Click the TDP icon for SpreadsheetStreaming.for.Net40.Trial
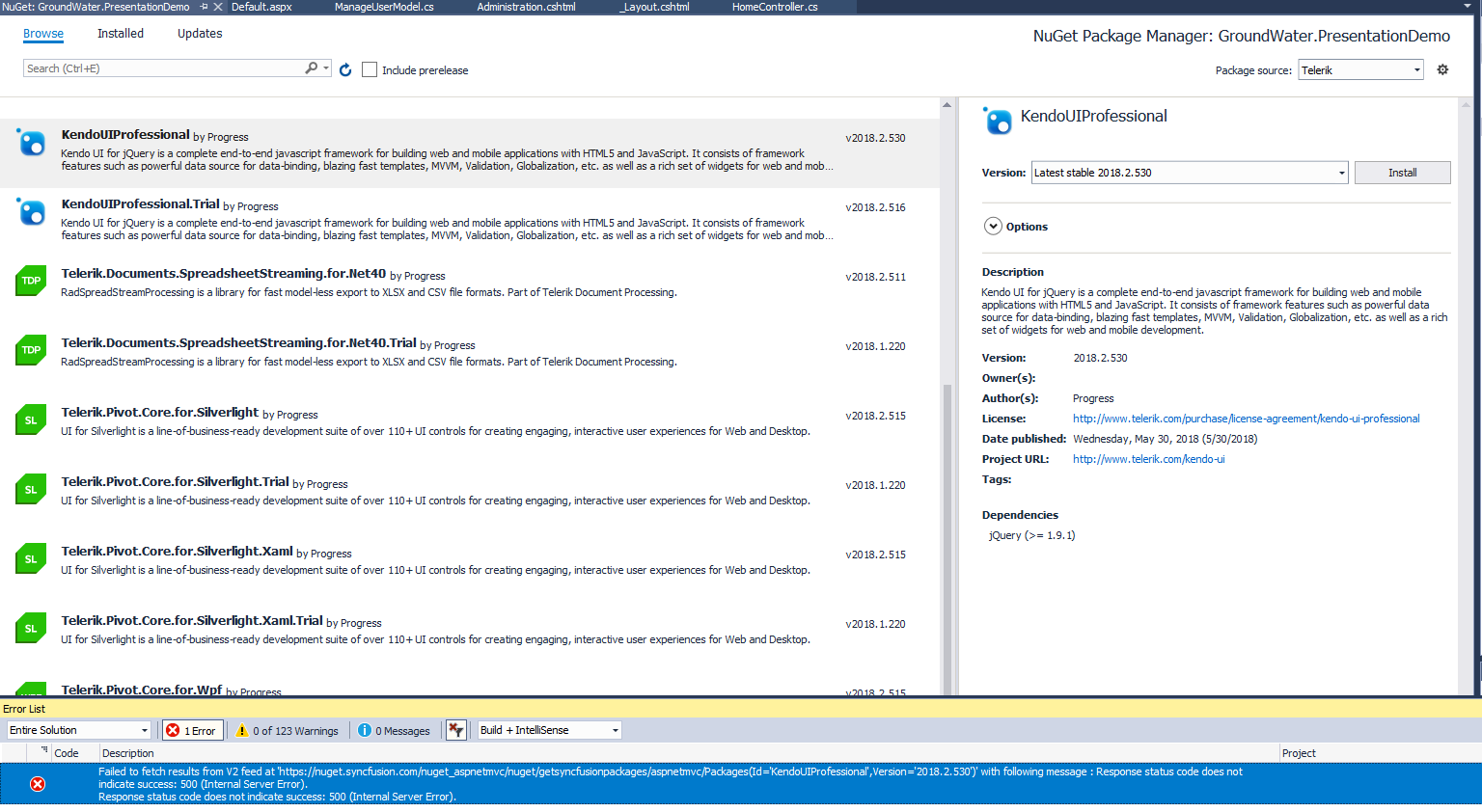 (x=31, y=351)
